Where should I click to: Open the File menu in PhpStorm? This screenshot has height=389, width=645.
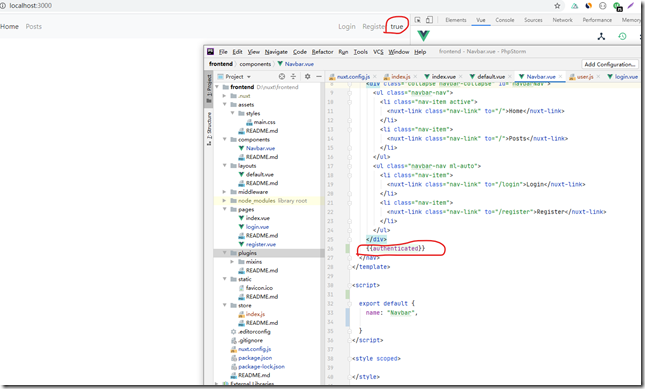tap(223, 52)
